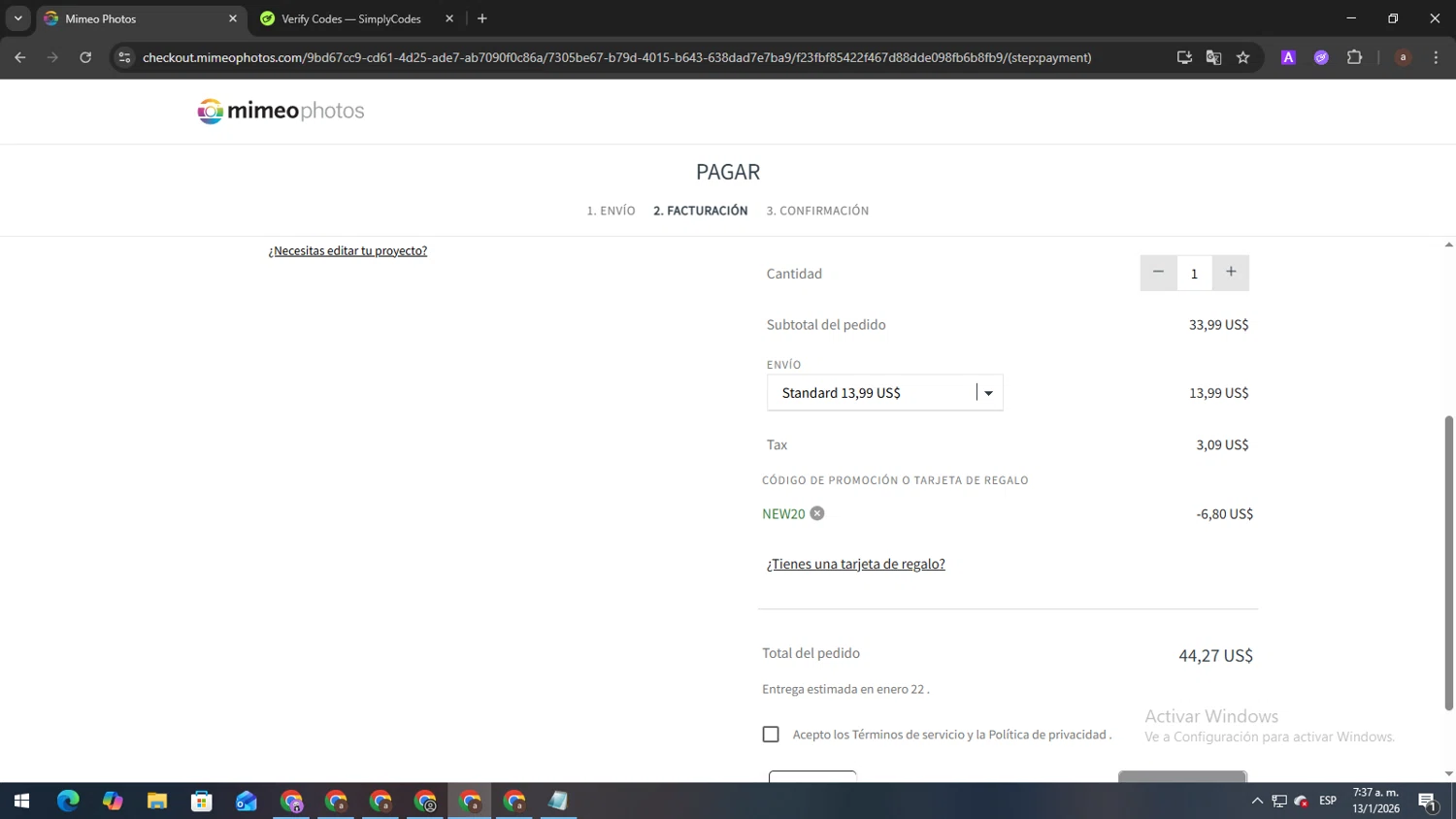Open the Extensions puzzle menu
This screenshot has width=1456, height=819.
1354,57
